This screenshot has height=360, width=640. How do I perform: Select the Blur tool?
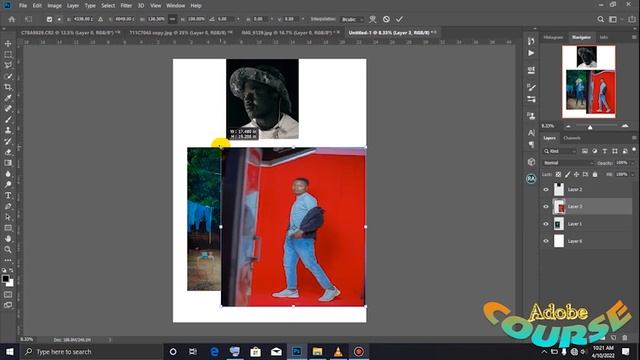(x=8, y=173)
